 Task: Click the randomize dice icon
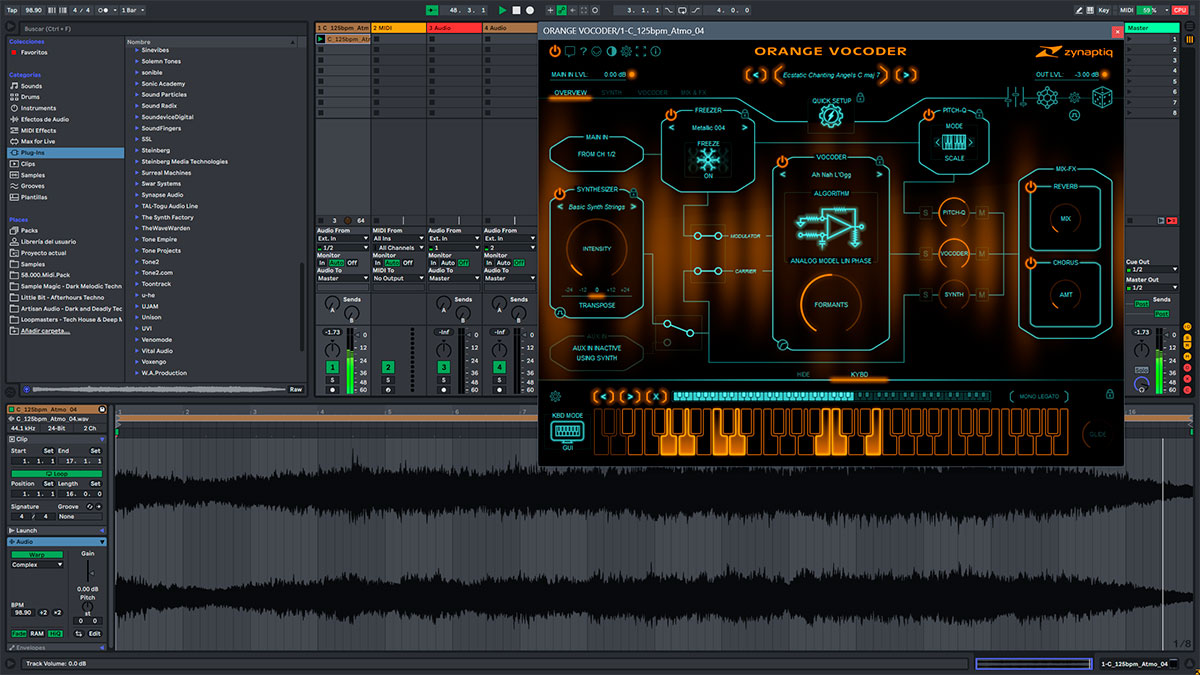tap(1100, 99)
